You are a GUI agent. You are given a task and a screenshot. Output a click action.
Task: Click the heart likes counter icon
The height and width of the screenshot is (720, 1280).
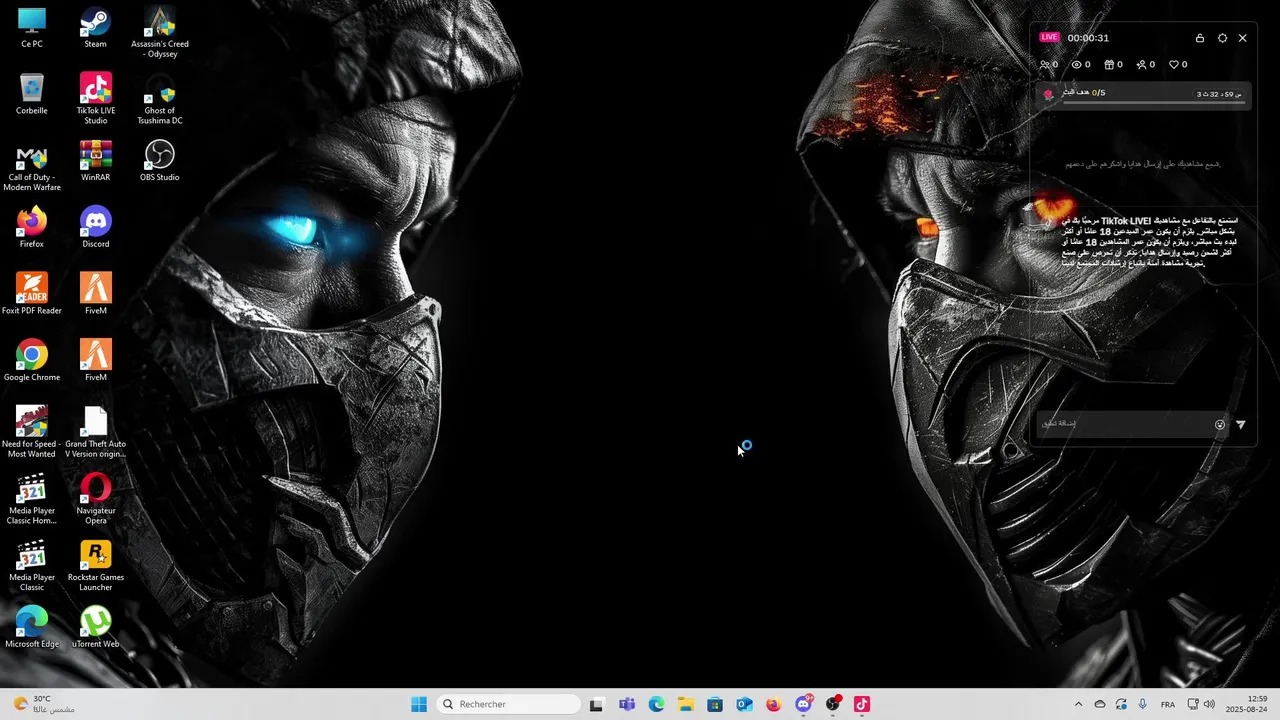coord(1178,65)
